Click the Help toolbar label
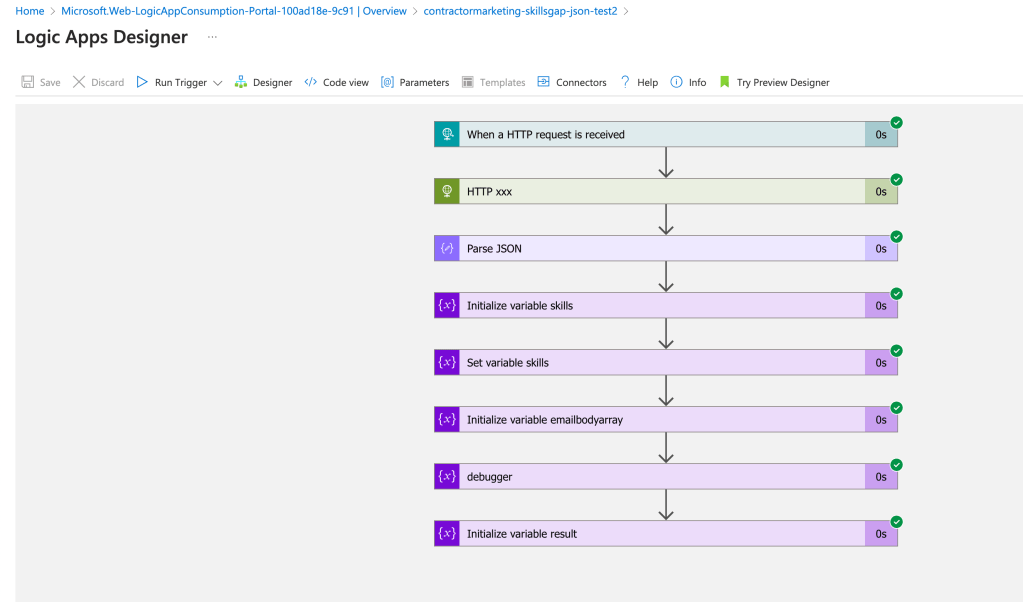This screenshot has height=602, width=1023. (647, 82)
